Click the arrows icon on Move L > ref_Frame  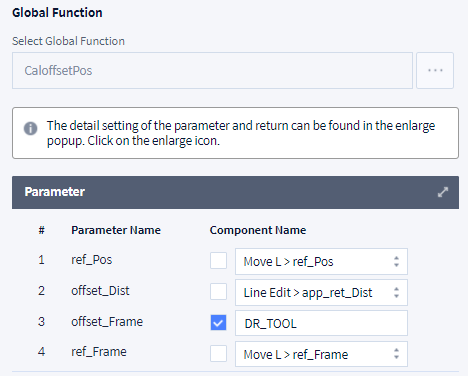396,354
